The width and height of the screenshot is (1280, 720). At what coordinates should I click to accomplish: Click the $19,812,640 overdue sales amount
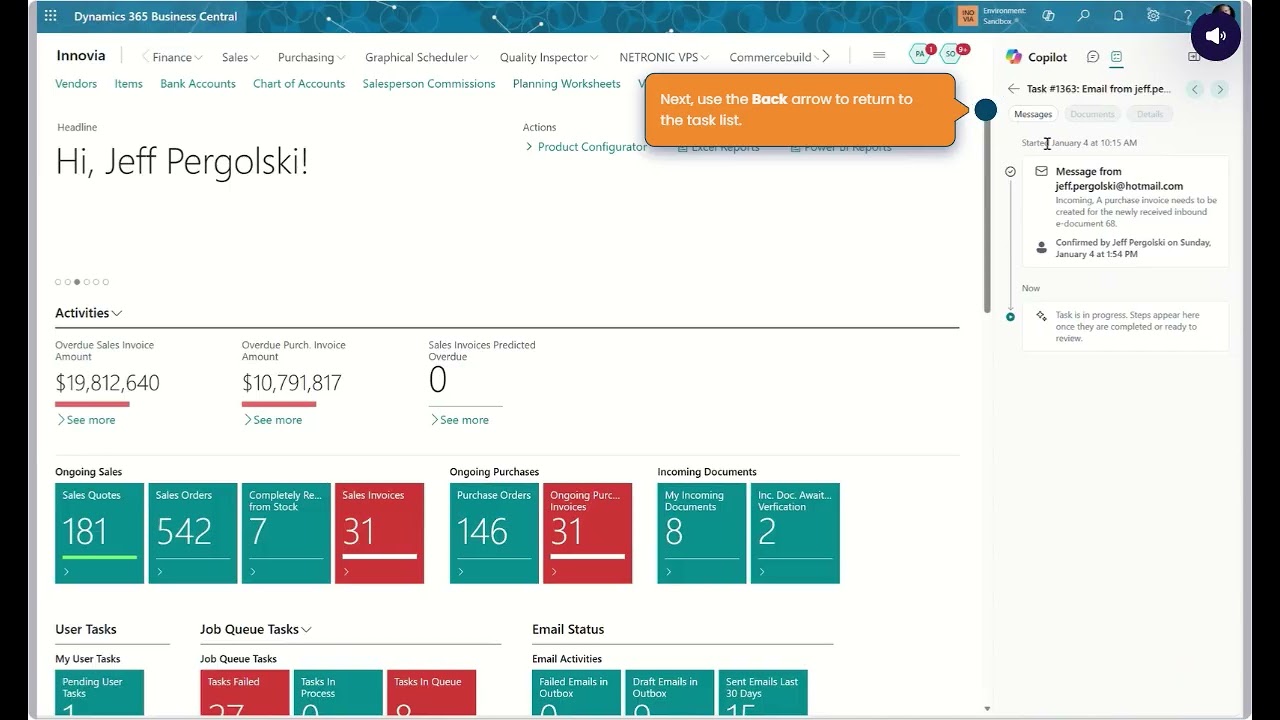(x=107, y=383)
